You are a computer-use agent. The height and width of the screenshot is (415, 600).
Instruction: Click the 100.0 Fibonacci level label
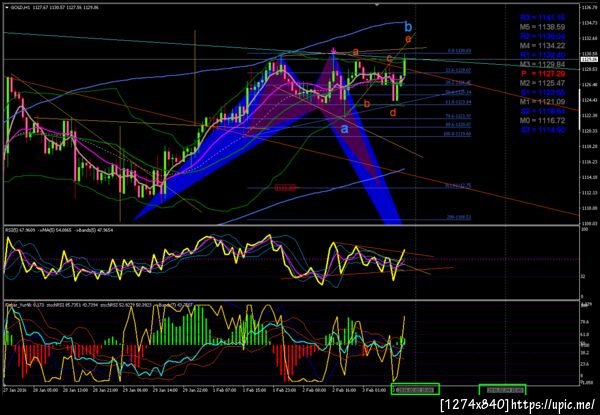(458, 135)
